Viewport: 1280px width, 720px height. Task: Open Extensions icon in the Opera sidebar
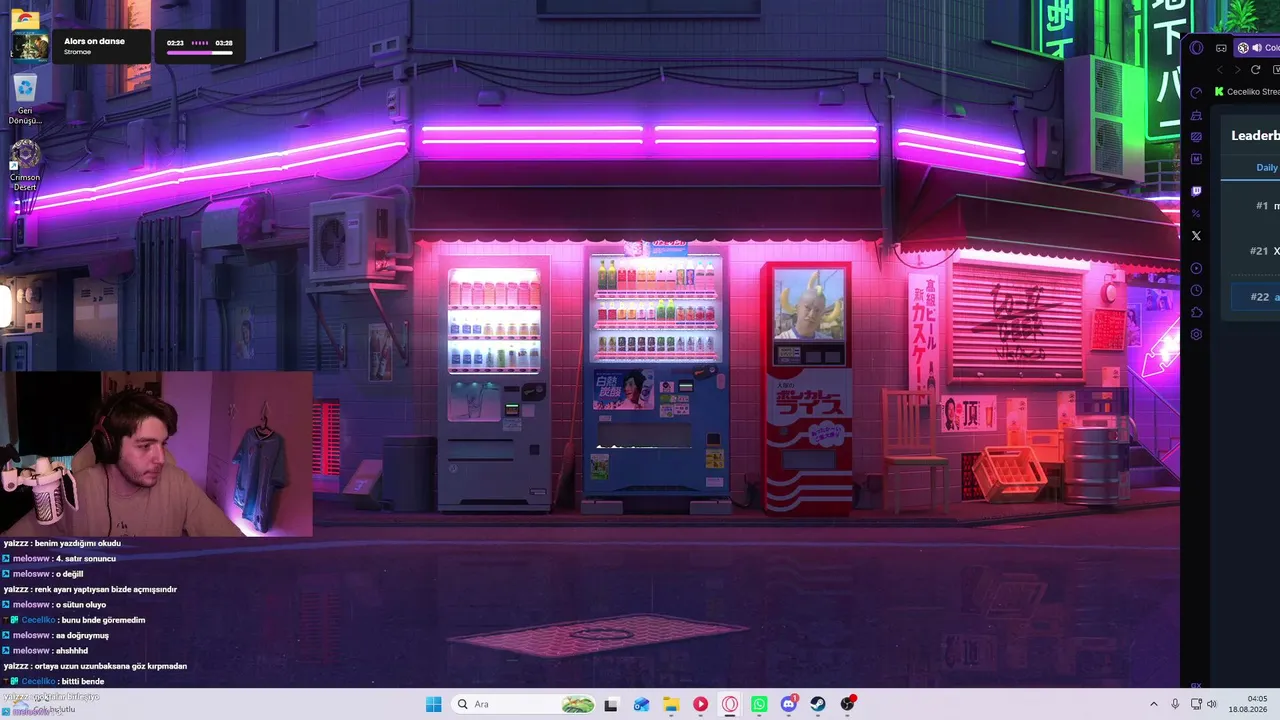click(x=1196, y=312)
